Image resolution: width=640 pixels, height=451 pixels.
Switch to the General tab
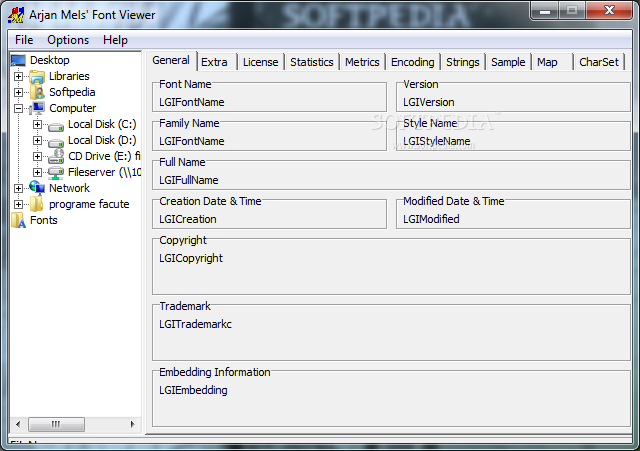pyautogui.click(x=171, y=60)
